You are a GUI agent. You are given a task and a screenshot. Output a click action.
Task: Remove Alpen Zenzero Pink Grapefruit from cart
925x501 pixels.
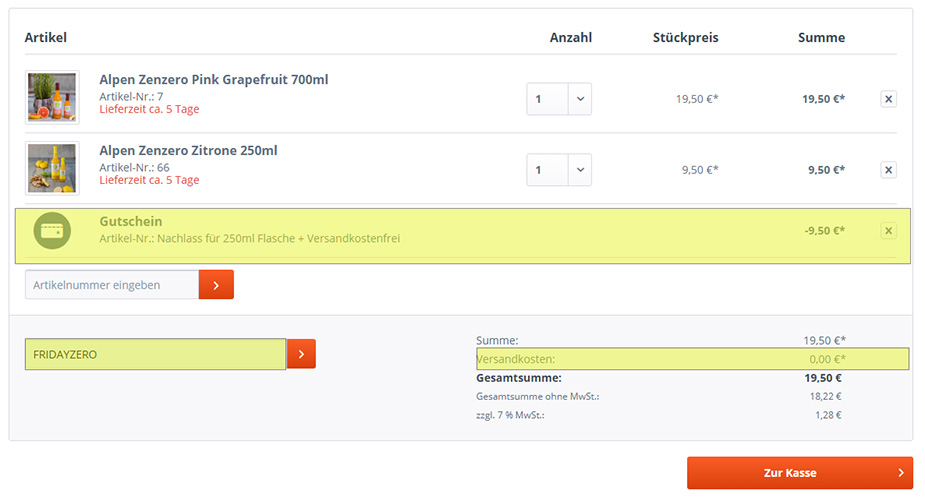pos(888,99)
